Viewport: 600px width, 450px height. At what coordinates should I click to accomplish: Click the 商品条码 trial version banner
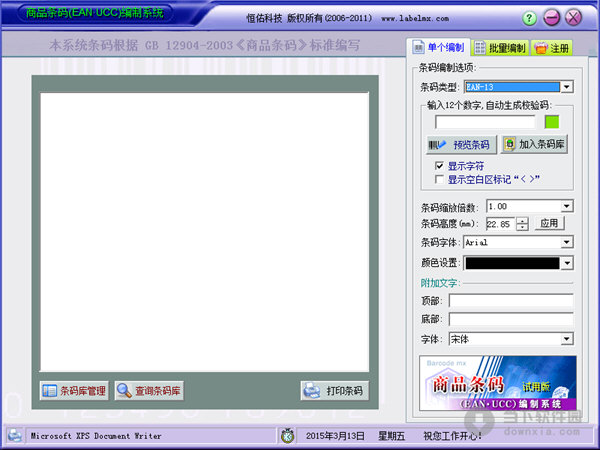(x=498, y=383)
